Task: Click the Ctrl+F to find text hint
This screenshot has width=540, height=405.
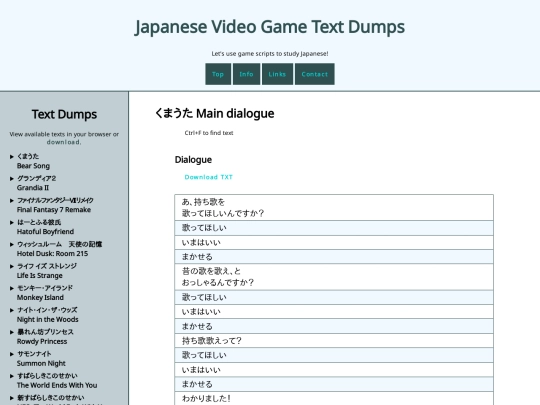Action: point(209,133)
